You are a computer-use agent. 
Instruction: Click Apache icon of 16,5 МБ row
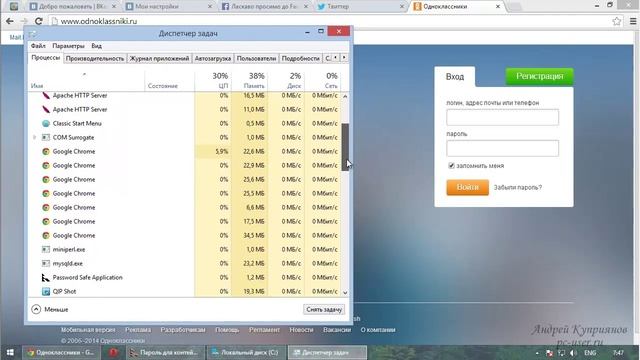click(46, 96)
